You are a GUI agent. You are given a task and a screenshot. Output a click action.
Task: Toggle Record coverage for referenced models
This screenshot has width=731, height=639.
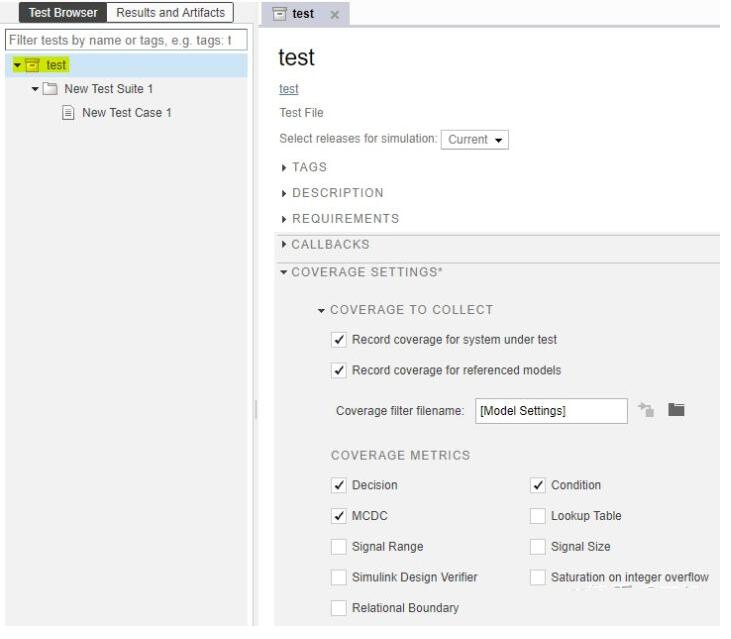[x=339, y=371]
